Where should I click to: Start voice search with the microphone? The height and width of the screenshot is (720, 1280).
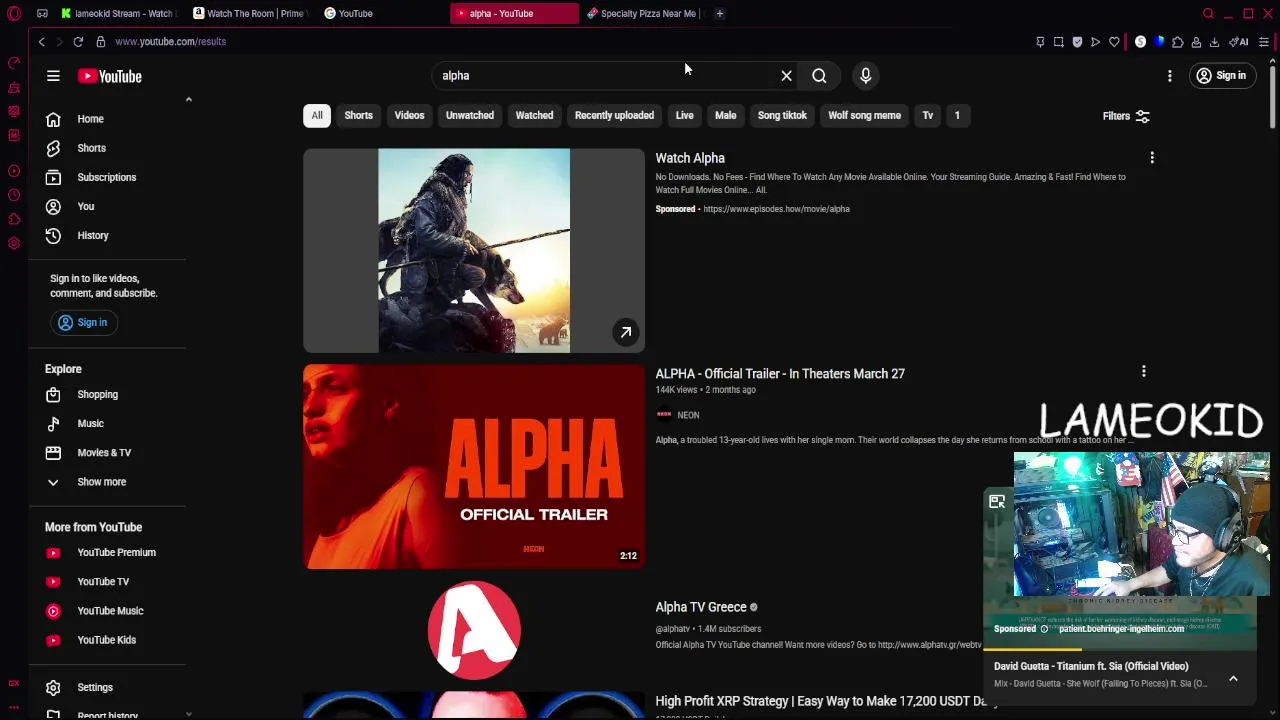click(x=866, y=76)
